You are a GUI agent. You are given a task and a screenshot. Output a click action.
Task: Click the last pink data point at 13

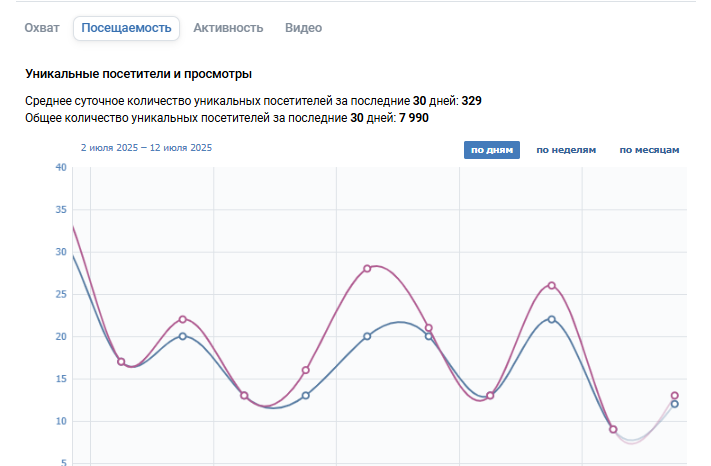[x=674, y=395]
